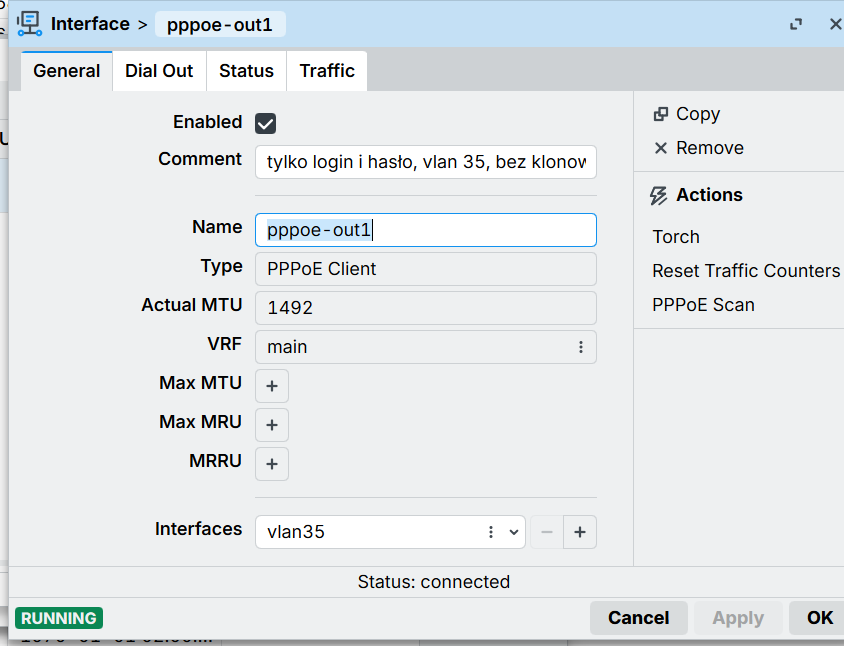844x646 pixels.
Task: Run the Torch action
Action: [676, 237]
